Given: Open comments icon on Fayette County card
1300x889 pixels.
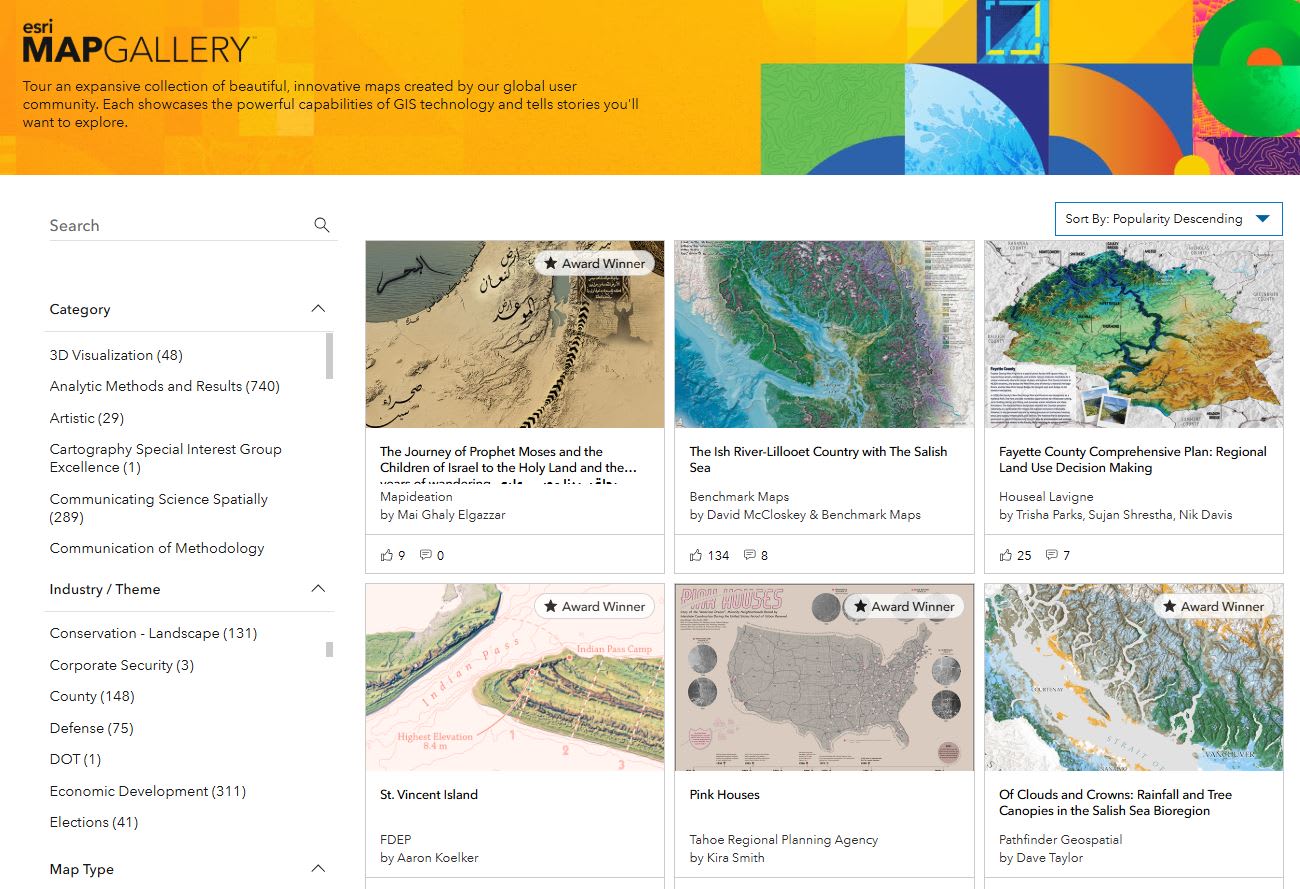Looking at the screenshot, I should 1051,555.
